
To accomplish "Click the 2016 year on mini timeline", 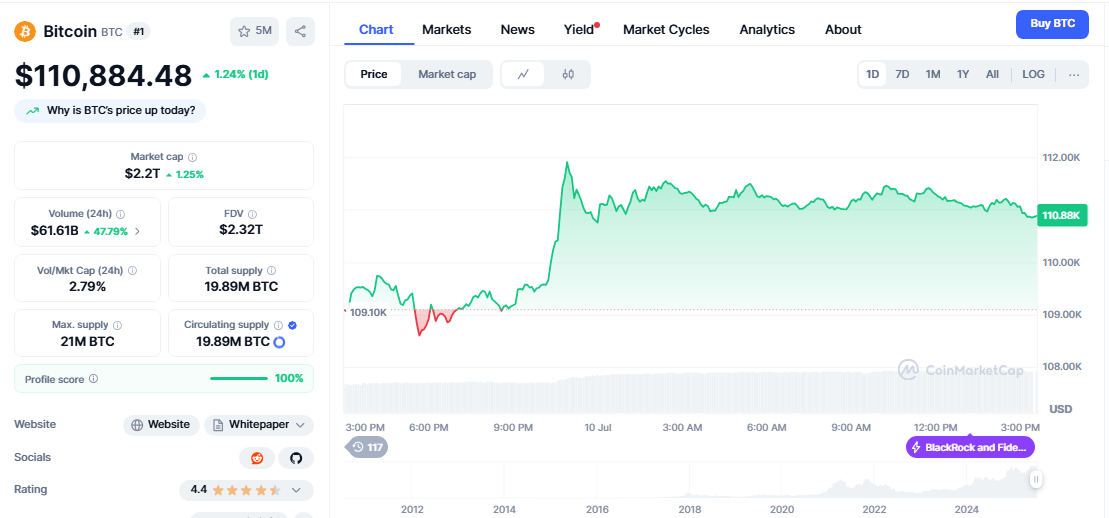I will (x=598, y=510).
